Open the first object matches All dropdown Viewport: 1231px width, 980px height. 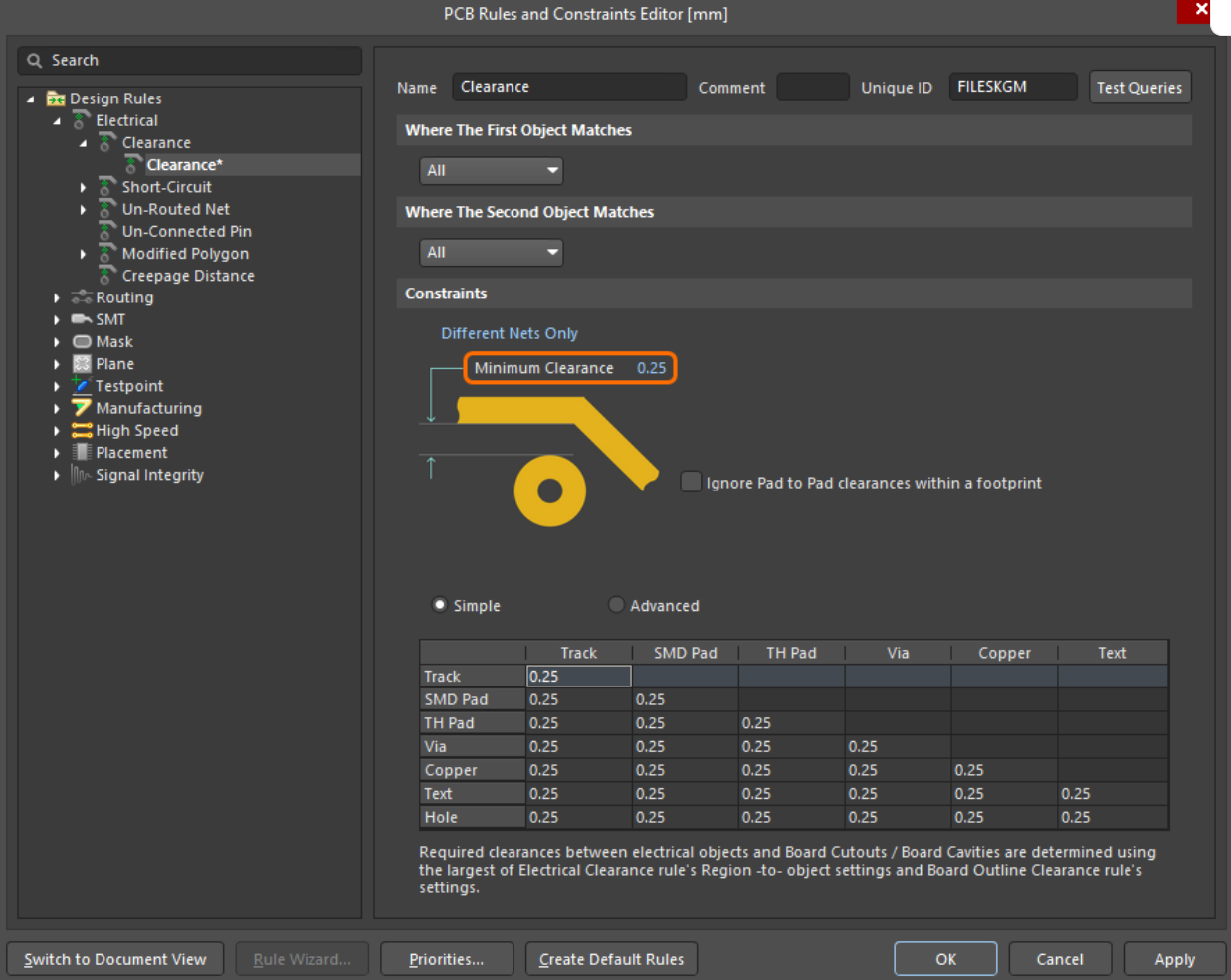coord(492,171)
